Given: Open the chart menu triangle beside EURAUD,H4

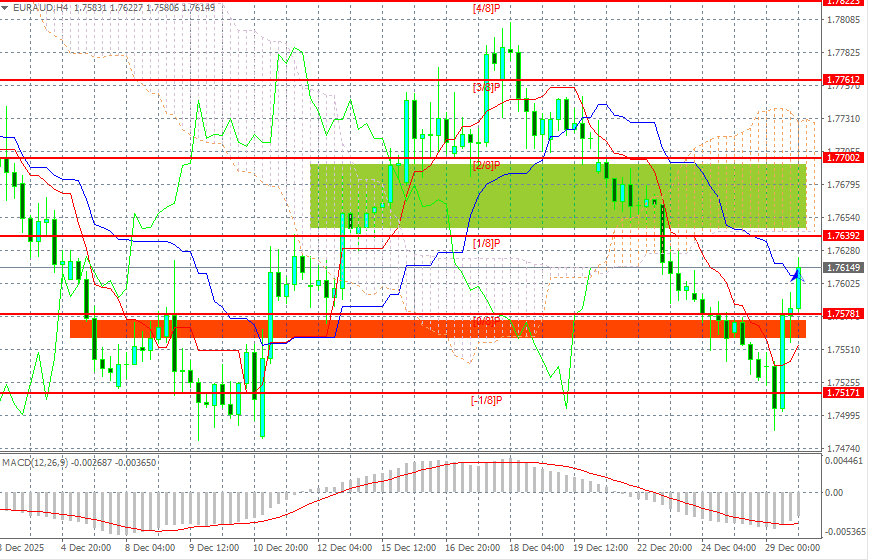Looking at the screenshot, I should pyautogui.click(x=5, y=8).
